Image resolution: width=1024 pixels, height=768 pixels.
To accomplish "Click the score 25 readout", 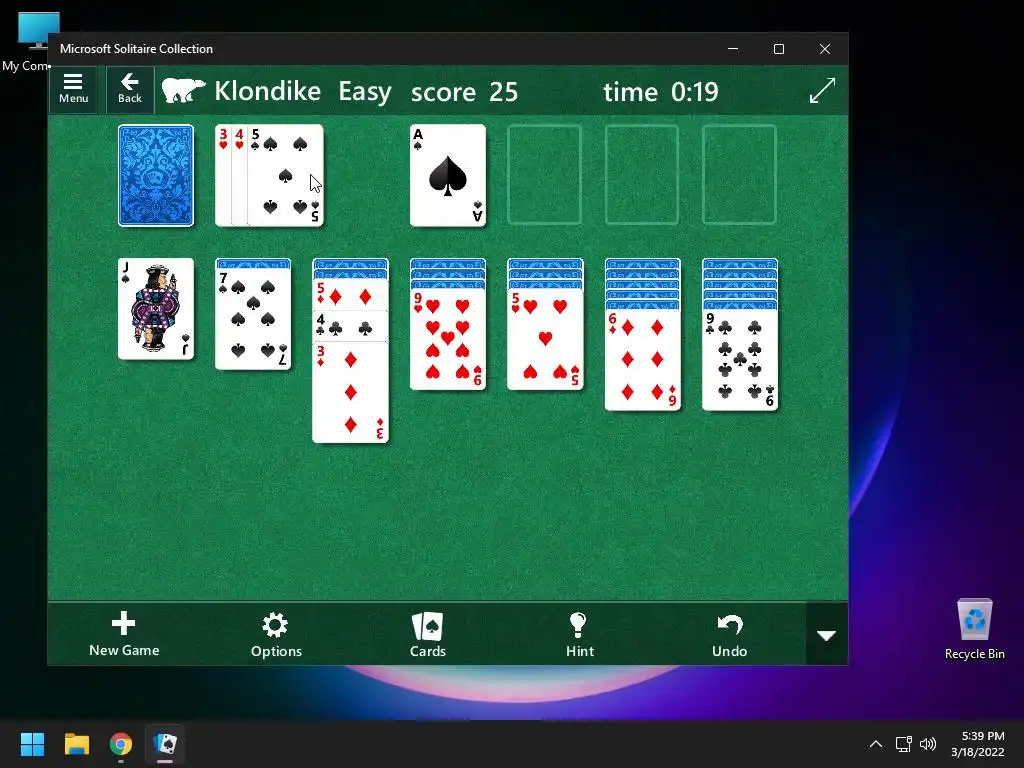I will (464, 92).
